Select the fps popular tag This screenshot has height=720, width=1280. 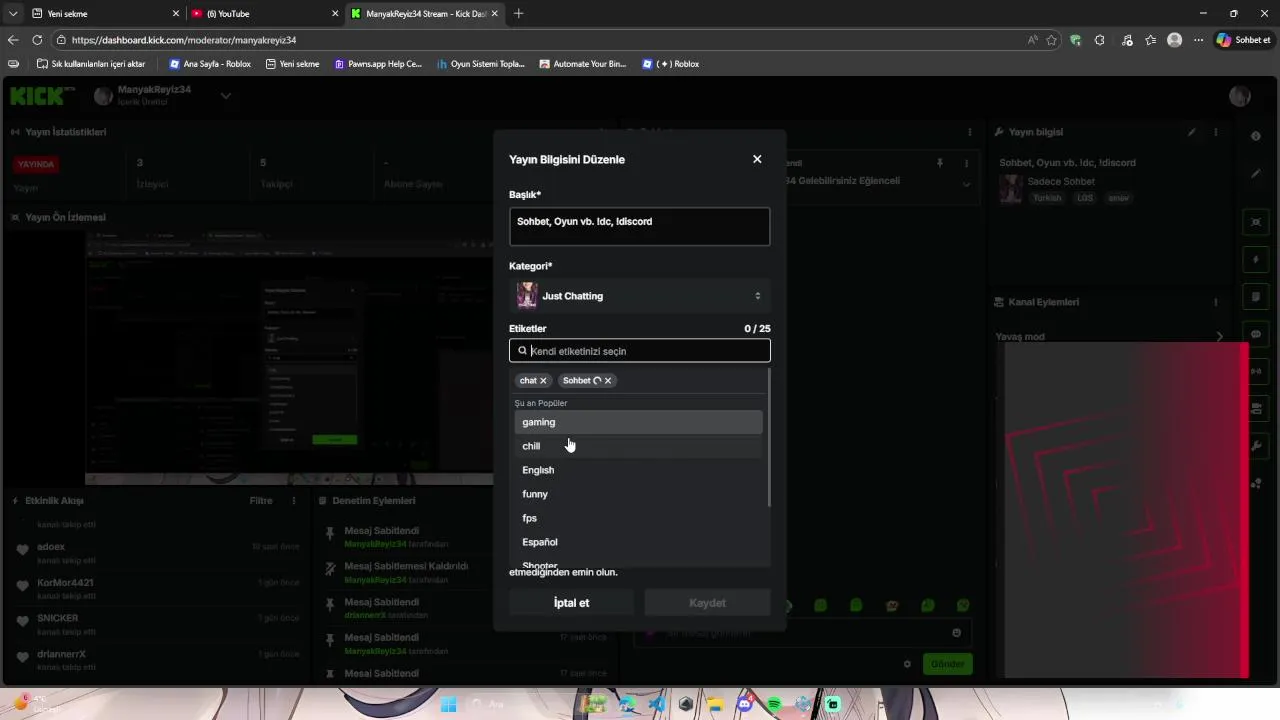coord(638,518)
